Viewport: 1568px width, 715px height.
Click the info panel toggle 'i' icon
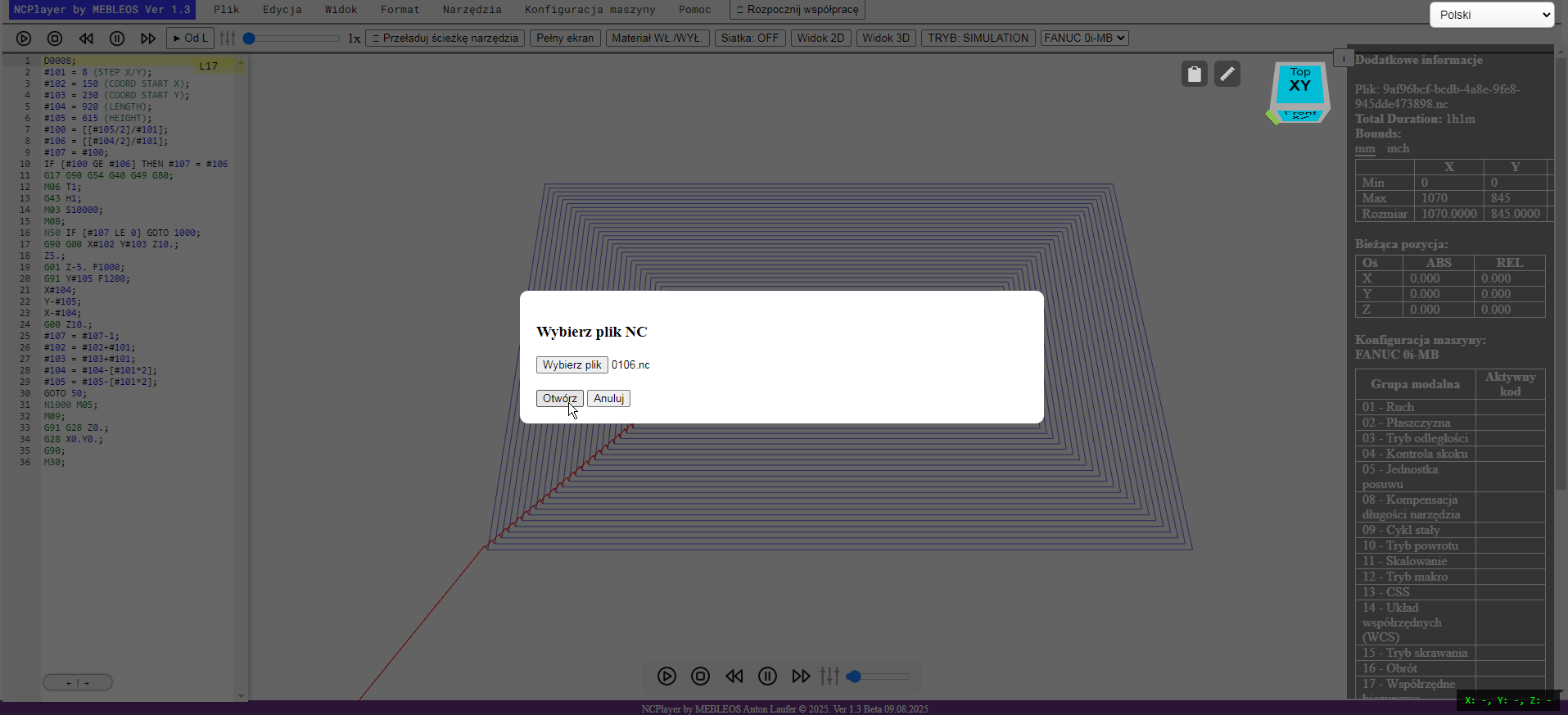(x=1344, y=58)
